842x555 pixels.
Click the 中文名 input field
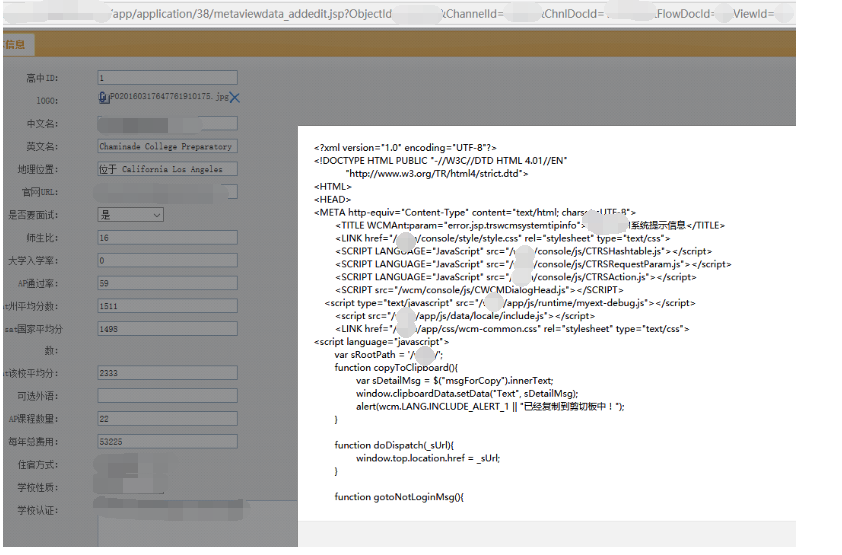(x=168, y=124)
